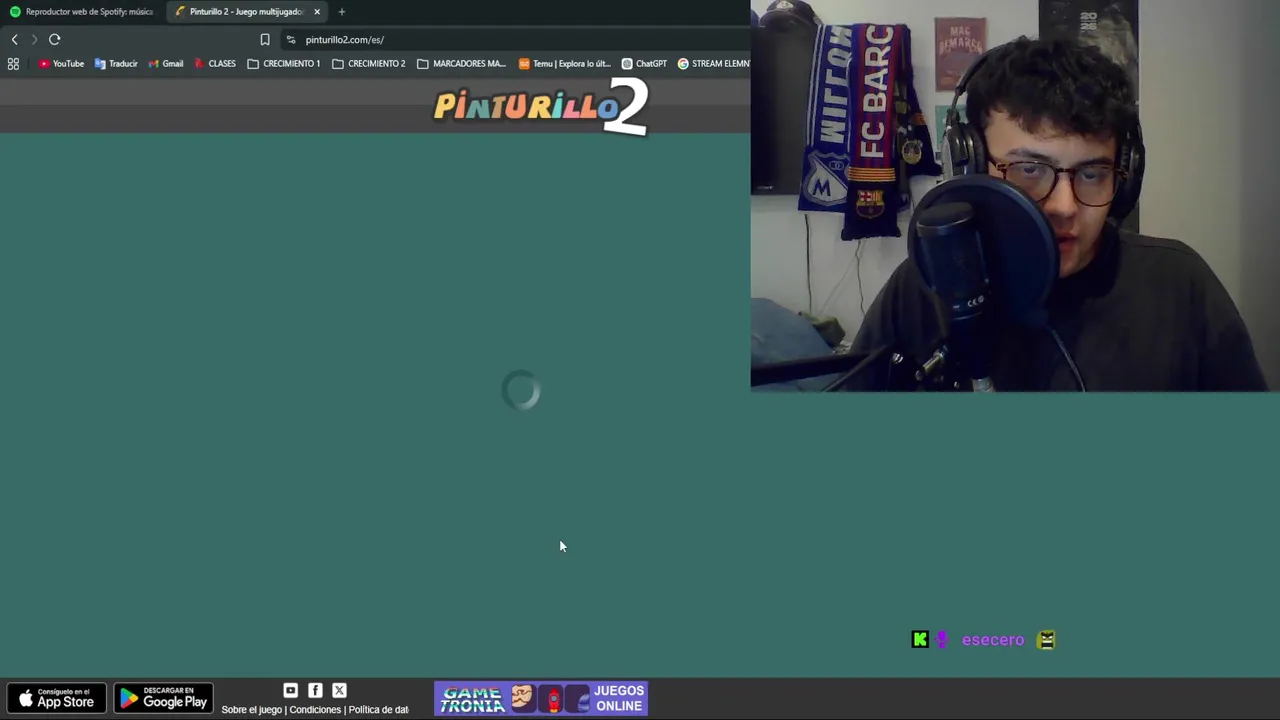Image resolution: width=1280 pixels, height=720 pixels.
Task: Open the Política de datos link
Action: [378, 710]
